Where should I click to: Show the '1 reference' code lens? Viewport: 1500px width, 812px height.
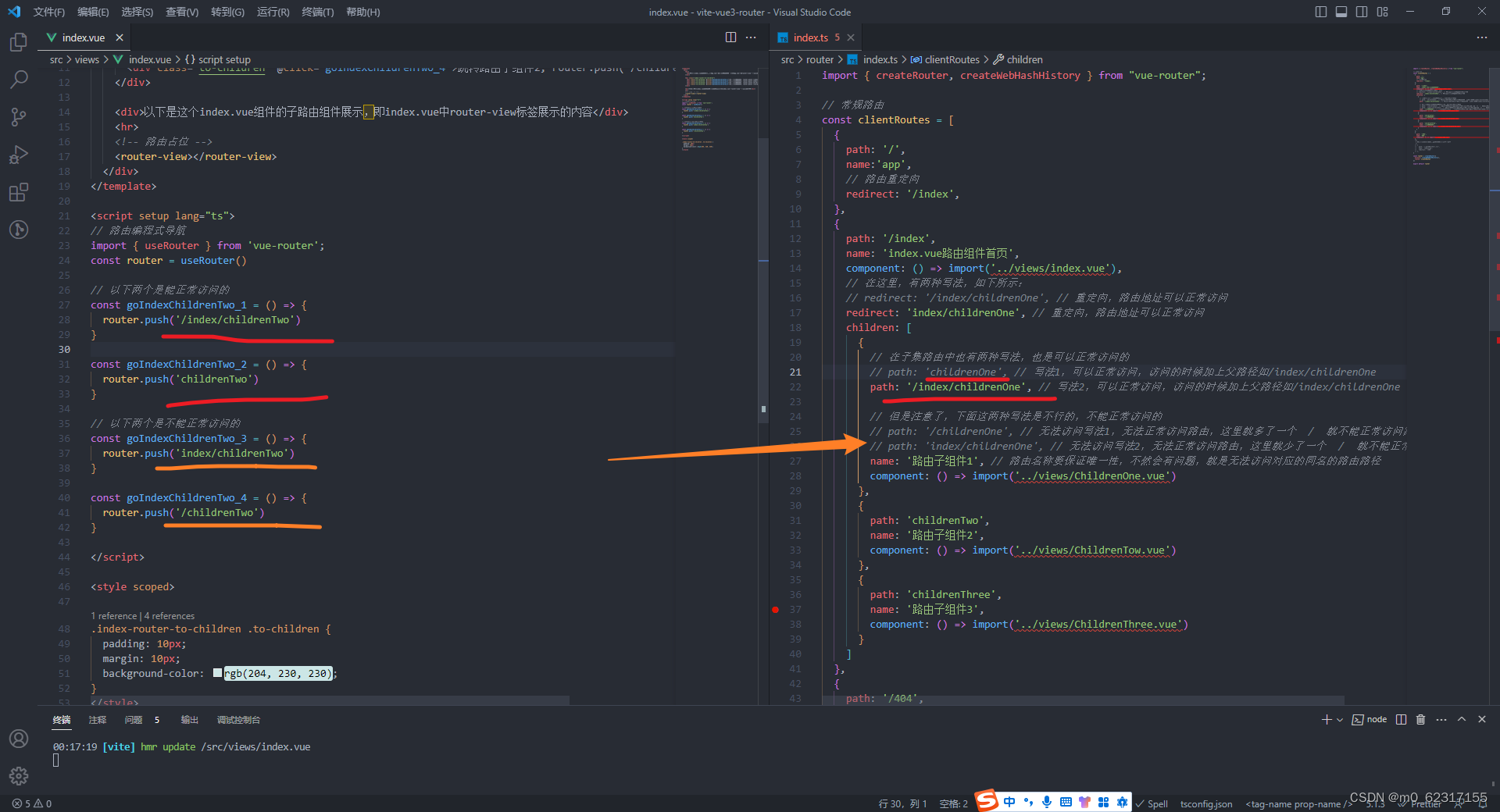(x=114, y=616)
